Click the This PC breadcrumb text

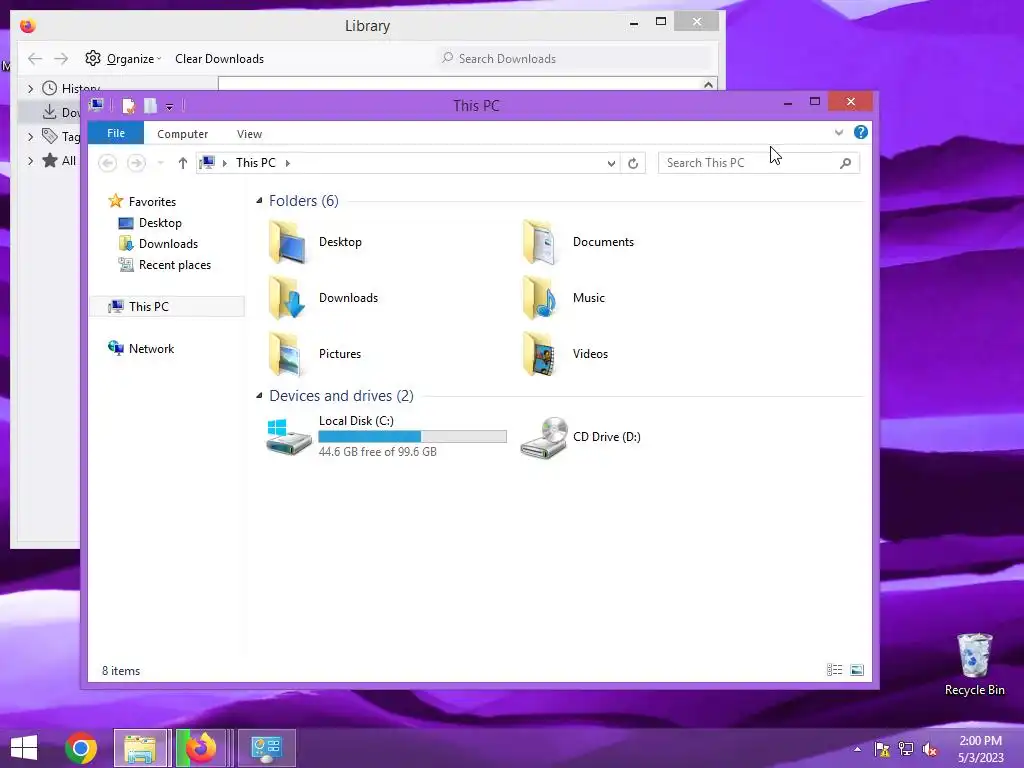[255, 163]
